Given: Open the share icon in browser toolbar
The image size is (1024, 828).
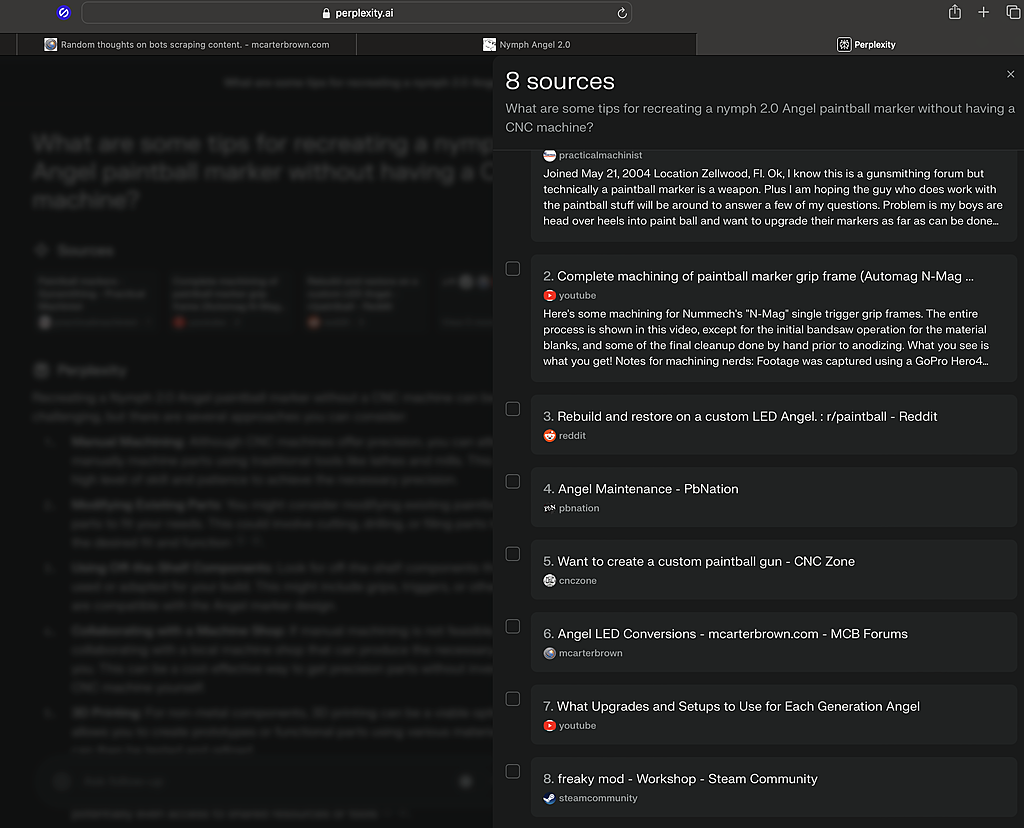Looking at the screenshot, I should coord(954,12).
